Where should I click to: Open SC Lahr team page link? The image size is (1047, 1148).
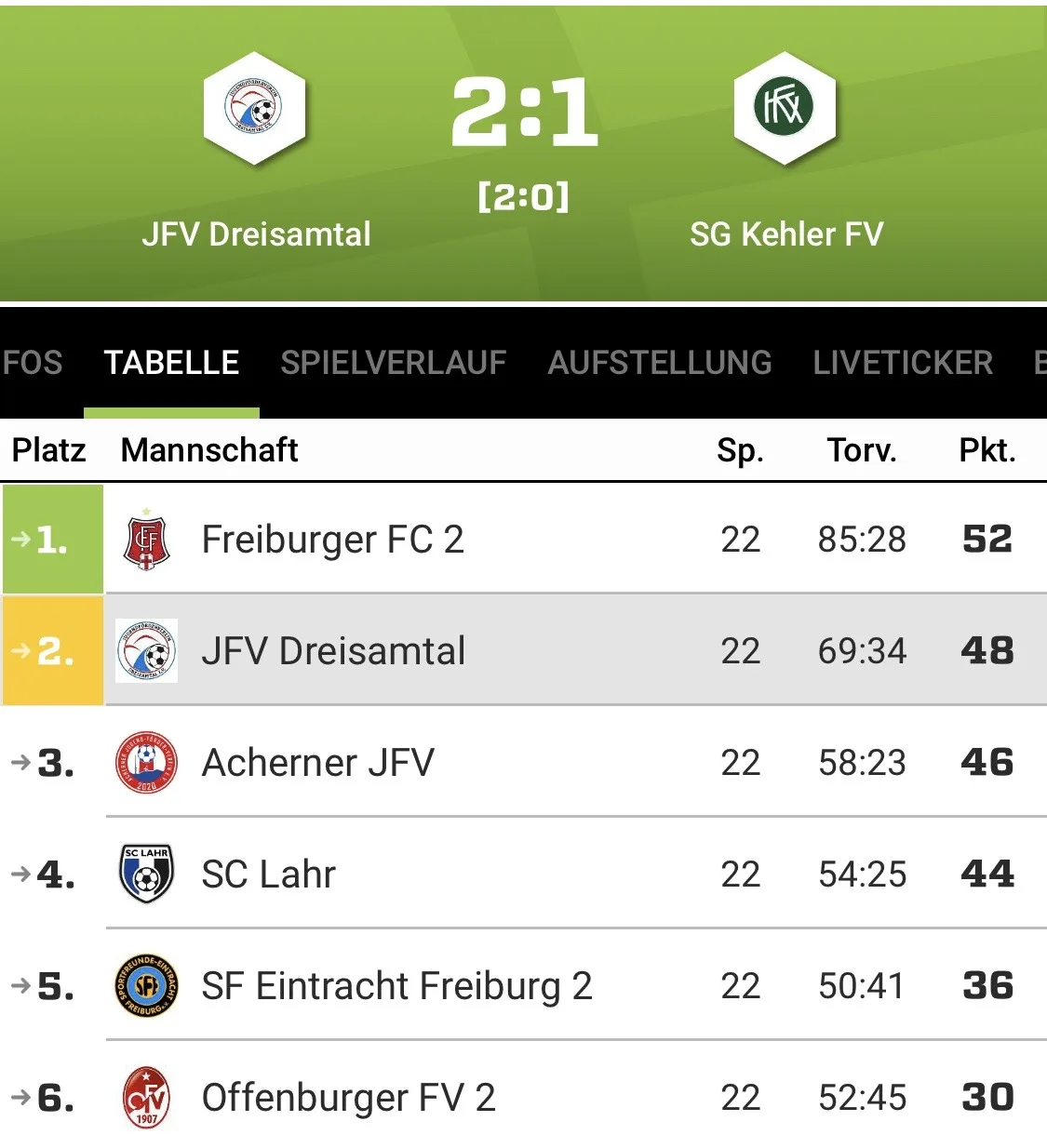pos(268,874)
